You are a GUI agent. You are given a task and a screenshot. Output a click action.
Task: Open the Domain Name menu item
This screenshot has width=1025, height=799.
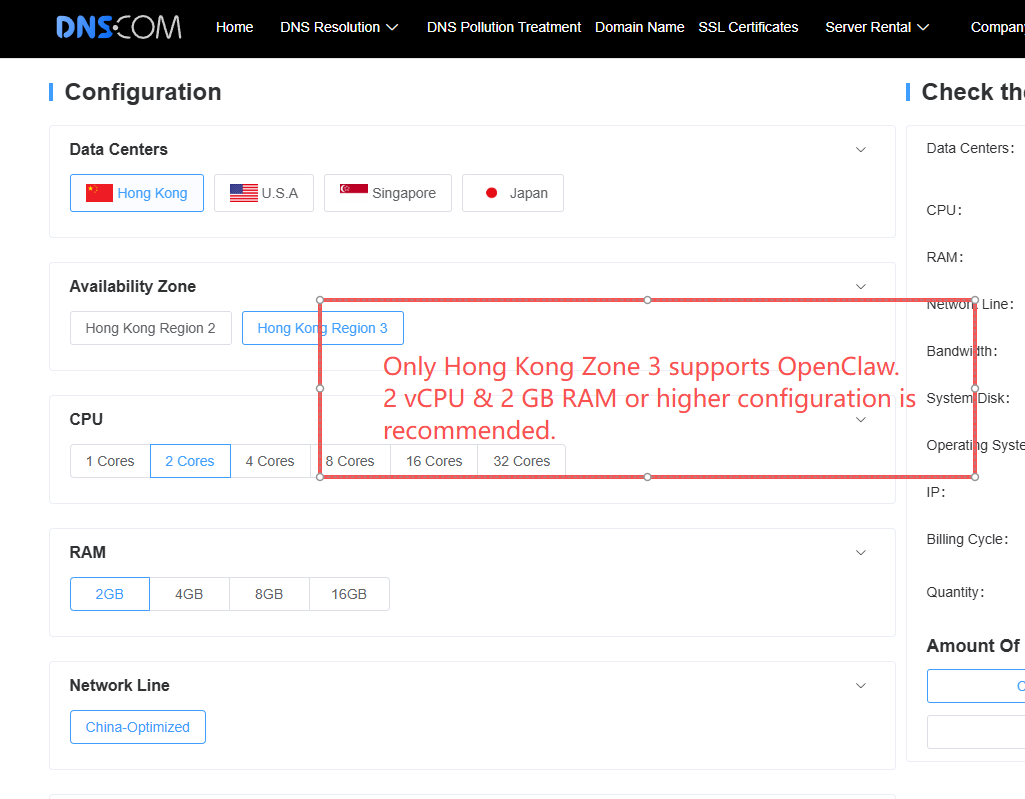(640, 27)
